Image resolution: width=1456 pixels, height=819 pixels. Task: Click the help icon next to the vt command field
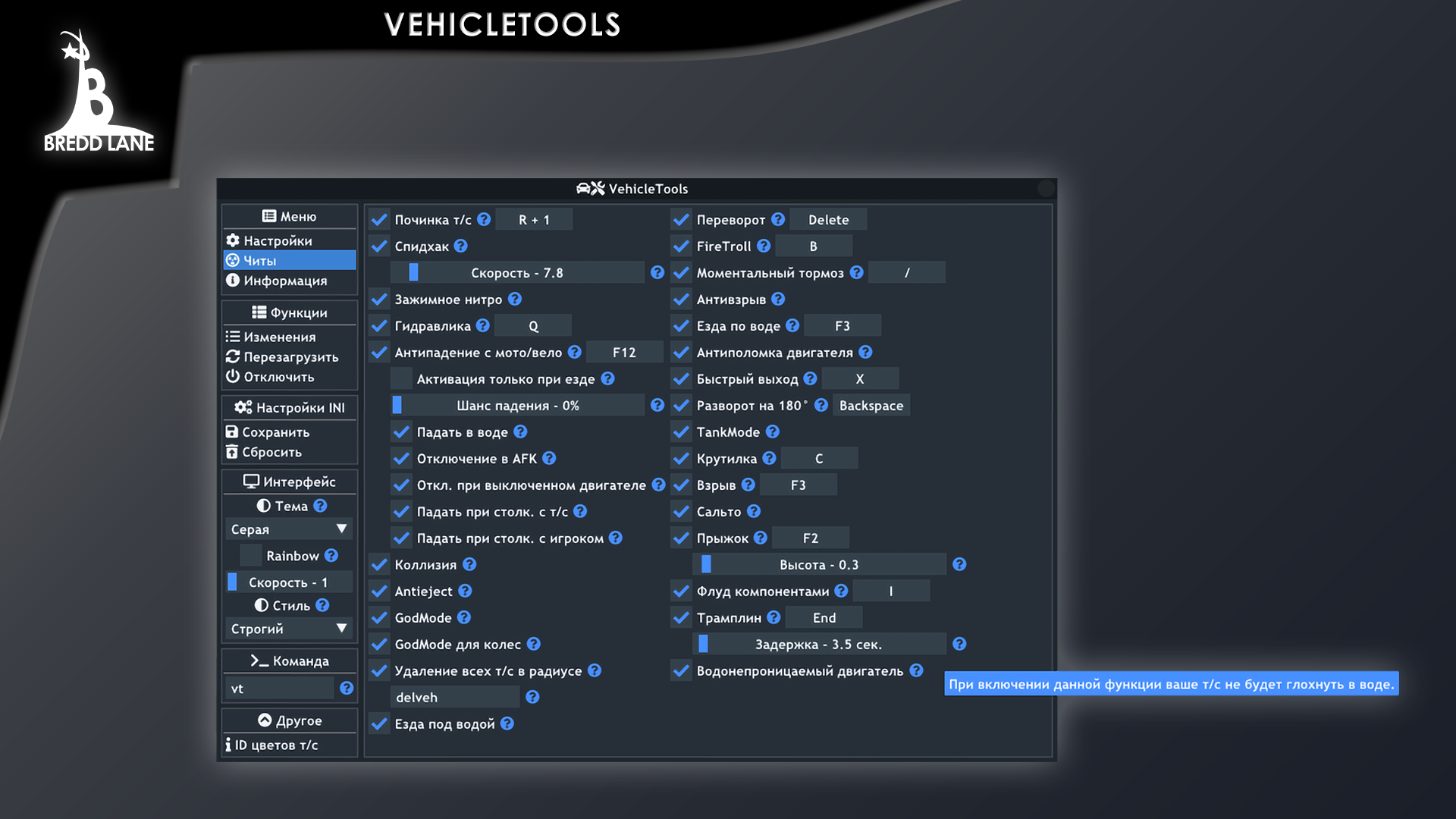point(347,689)
